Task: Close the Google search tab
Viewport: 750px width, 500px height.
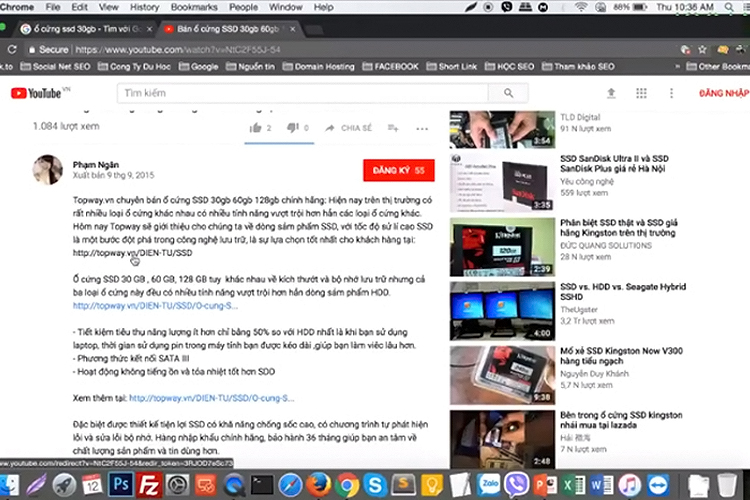Action: tap(149, 29)
